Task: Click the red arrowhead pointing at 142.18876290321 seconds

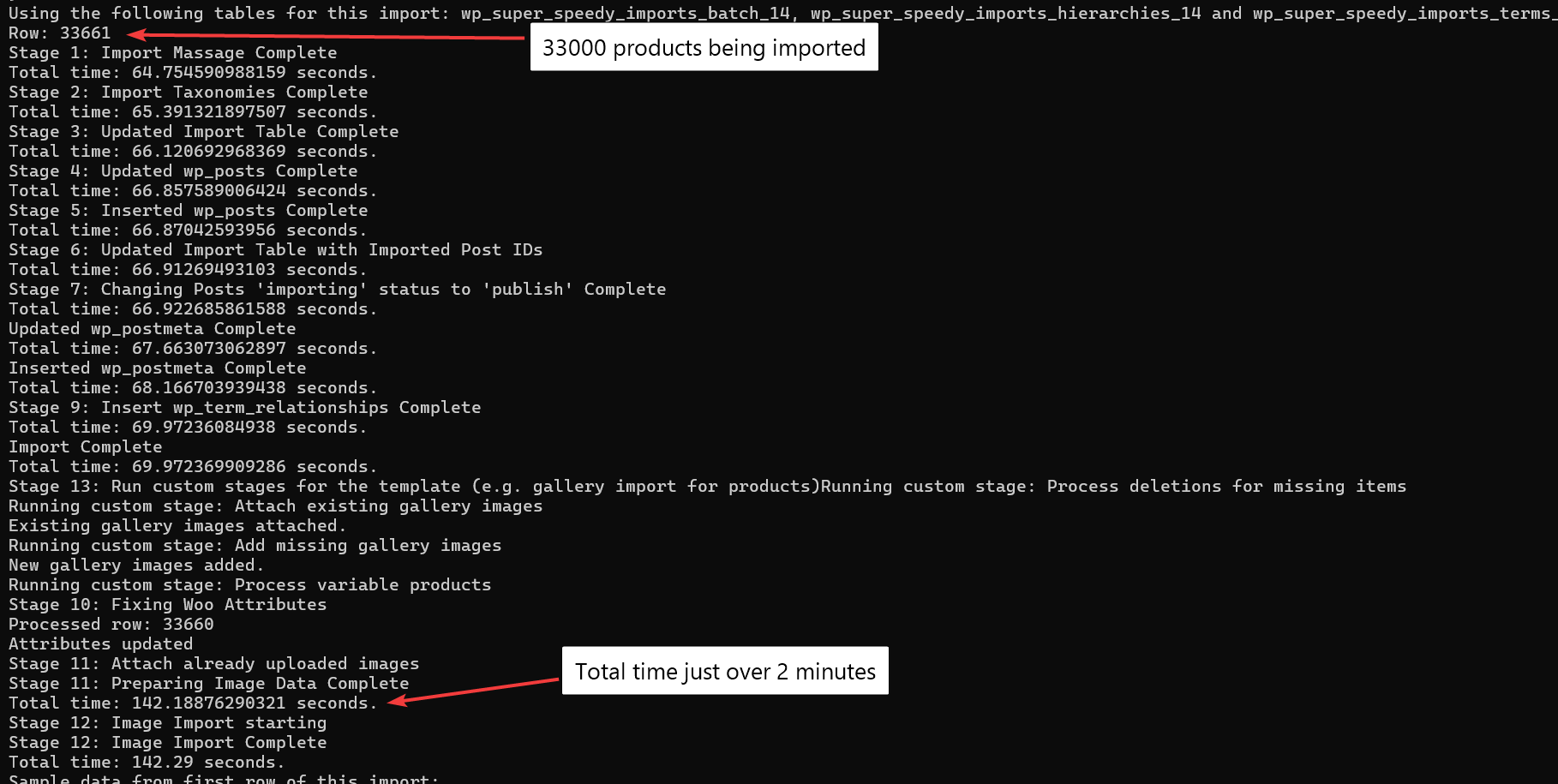Action: (397, 701)
